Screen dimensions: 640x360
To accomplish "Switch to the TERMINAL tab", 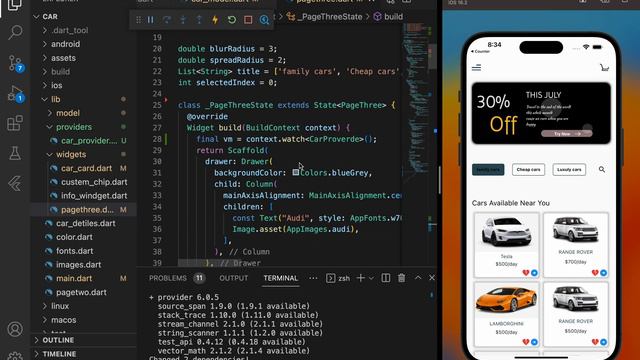I will [x=280, y=278].
